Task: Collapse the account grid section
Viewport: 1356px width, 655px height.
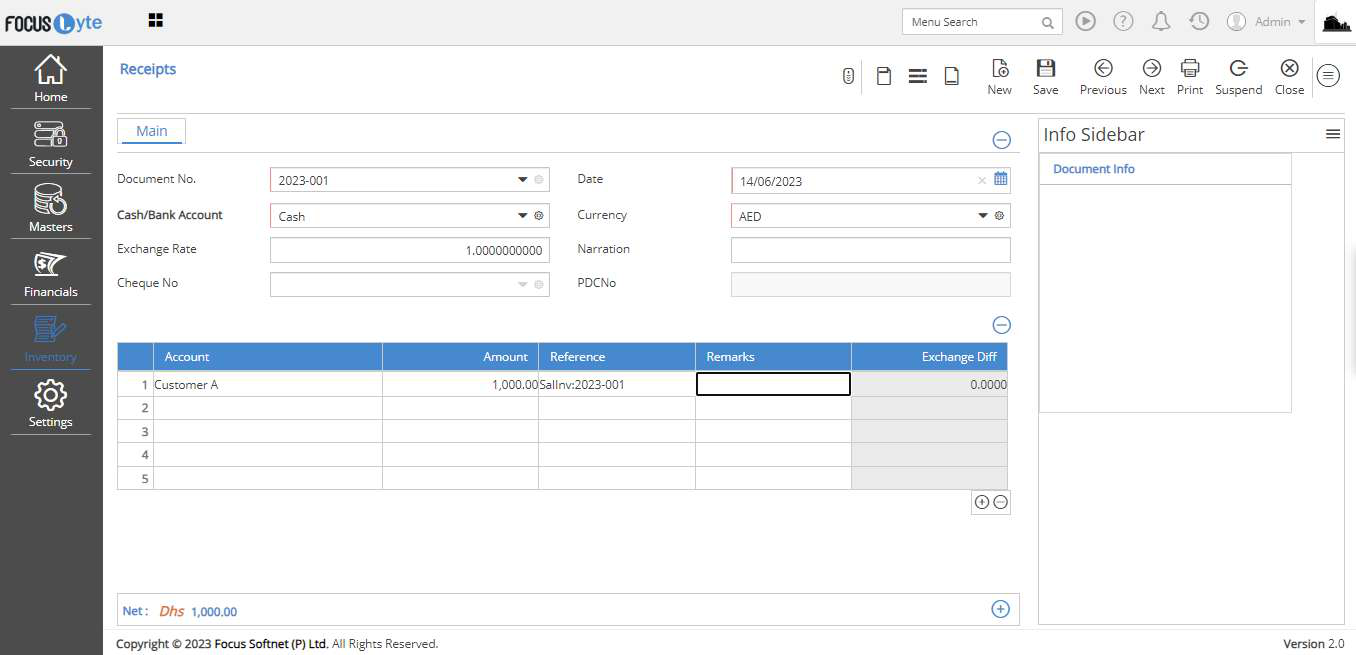Action: [x=1001, y=325]
